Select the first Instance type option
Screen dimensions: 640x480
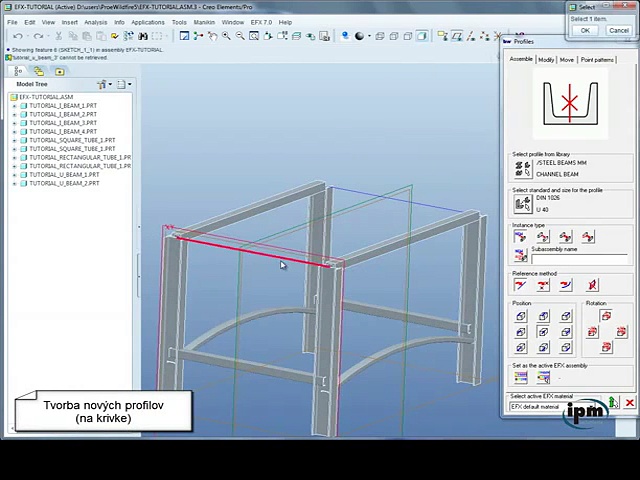[520, 237]
